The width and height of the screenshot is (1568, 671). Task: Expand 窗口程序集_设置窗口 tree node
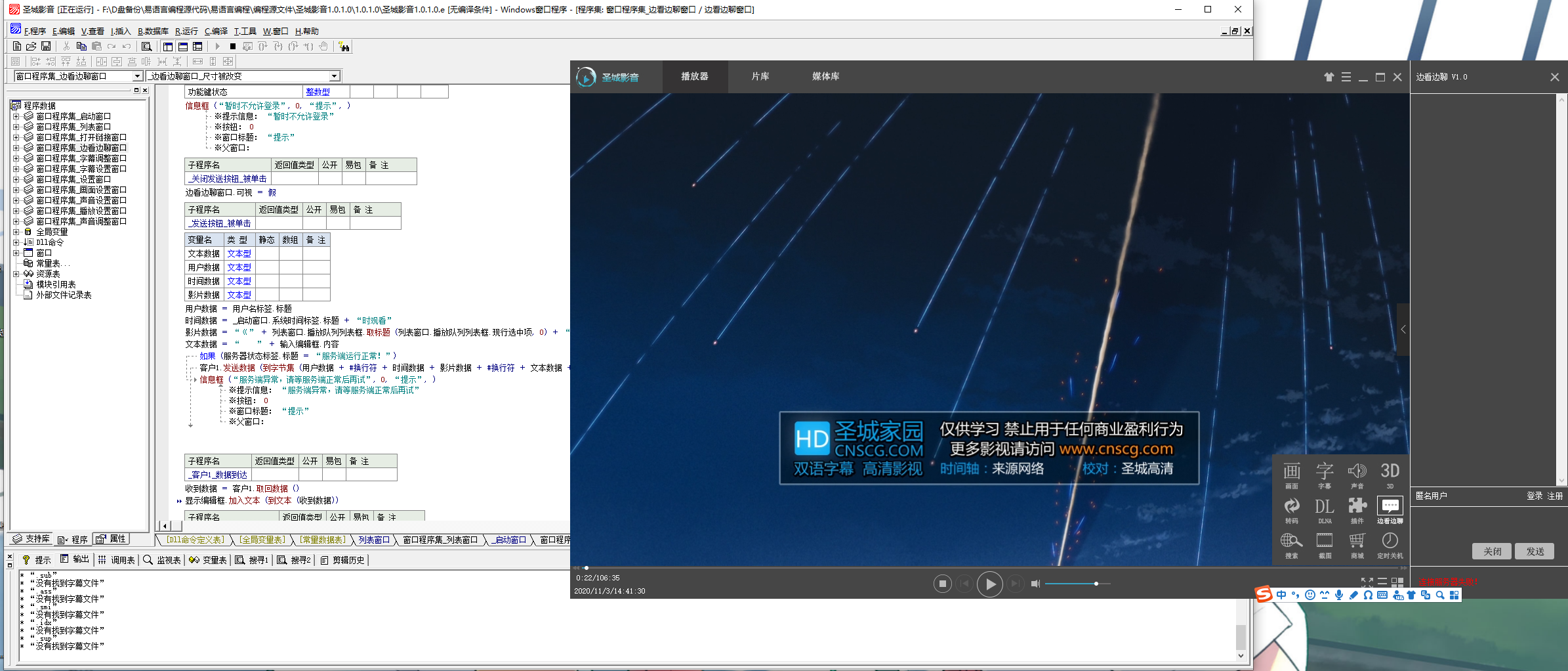16,179
